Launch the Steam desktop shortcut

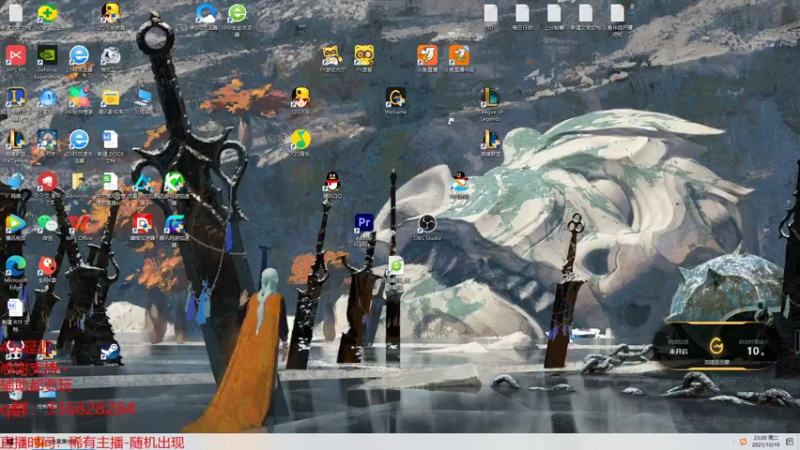pos(110,351)
